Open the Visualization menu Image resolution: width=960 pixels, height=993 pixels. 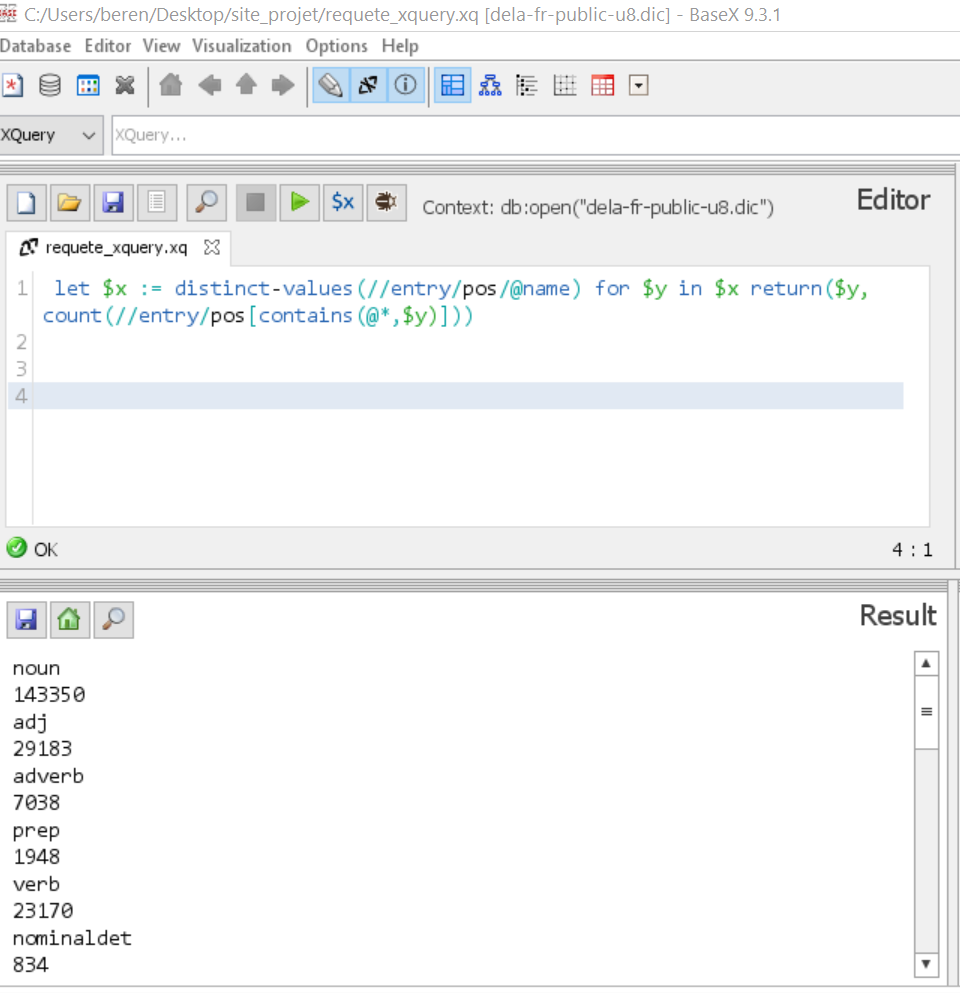coord(242,46)
